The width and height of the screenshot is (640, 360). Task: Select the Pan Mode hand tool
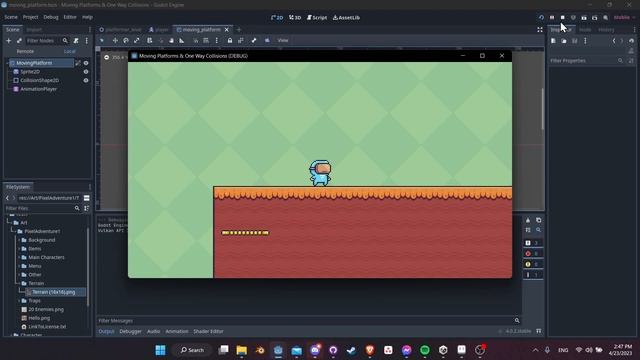(171, 40)
